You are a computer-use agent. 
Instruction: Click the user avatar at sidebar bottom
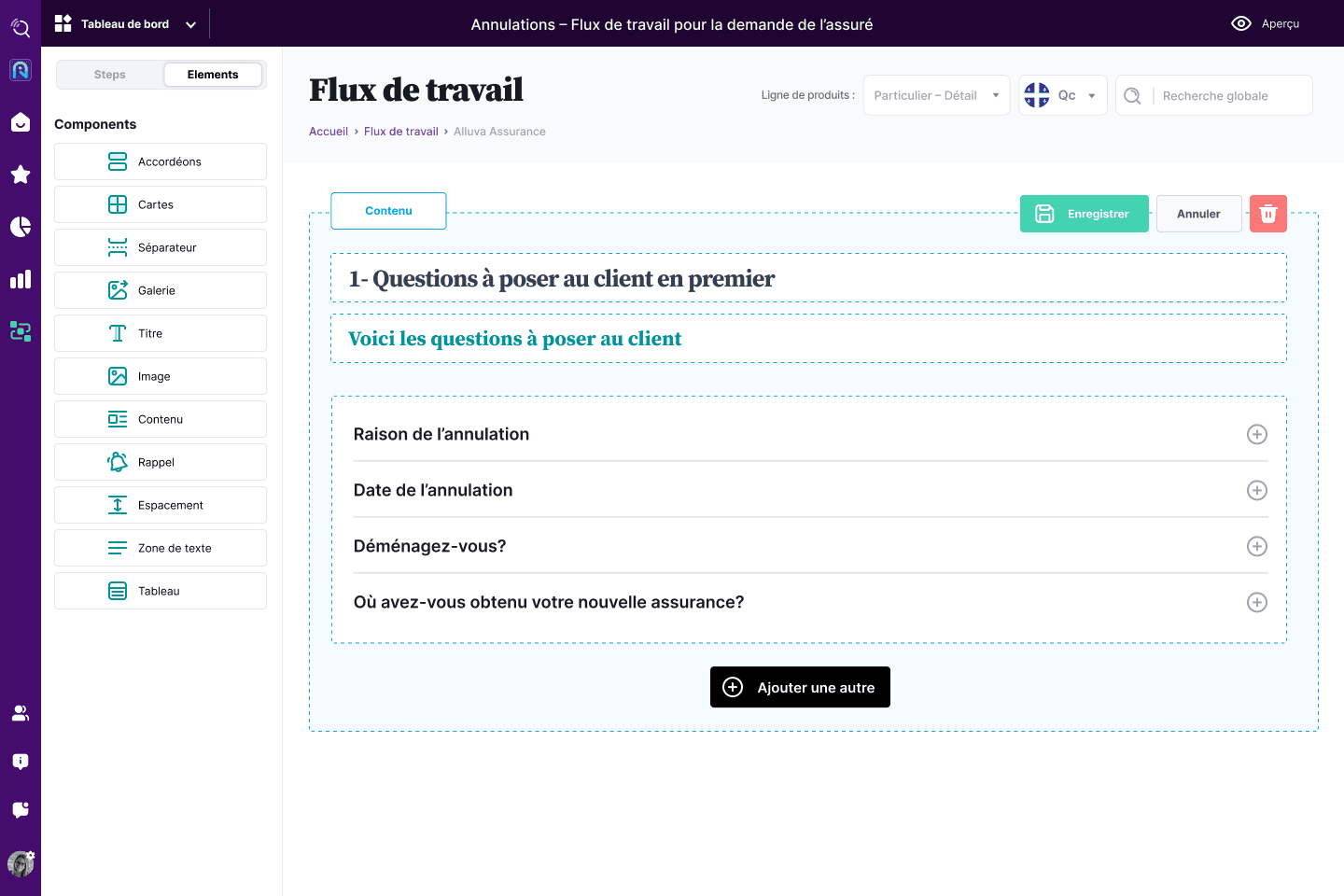point(21,863)
